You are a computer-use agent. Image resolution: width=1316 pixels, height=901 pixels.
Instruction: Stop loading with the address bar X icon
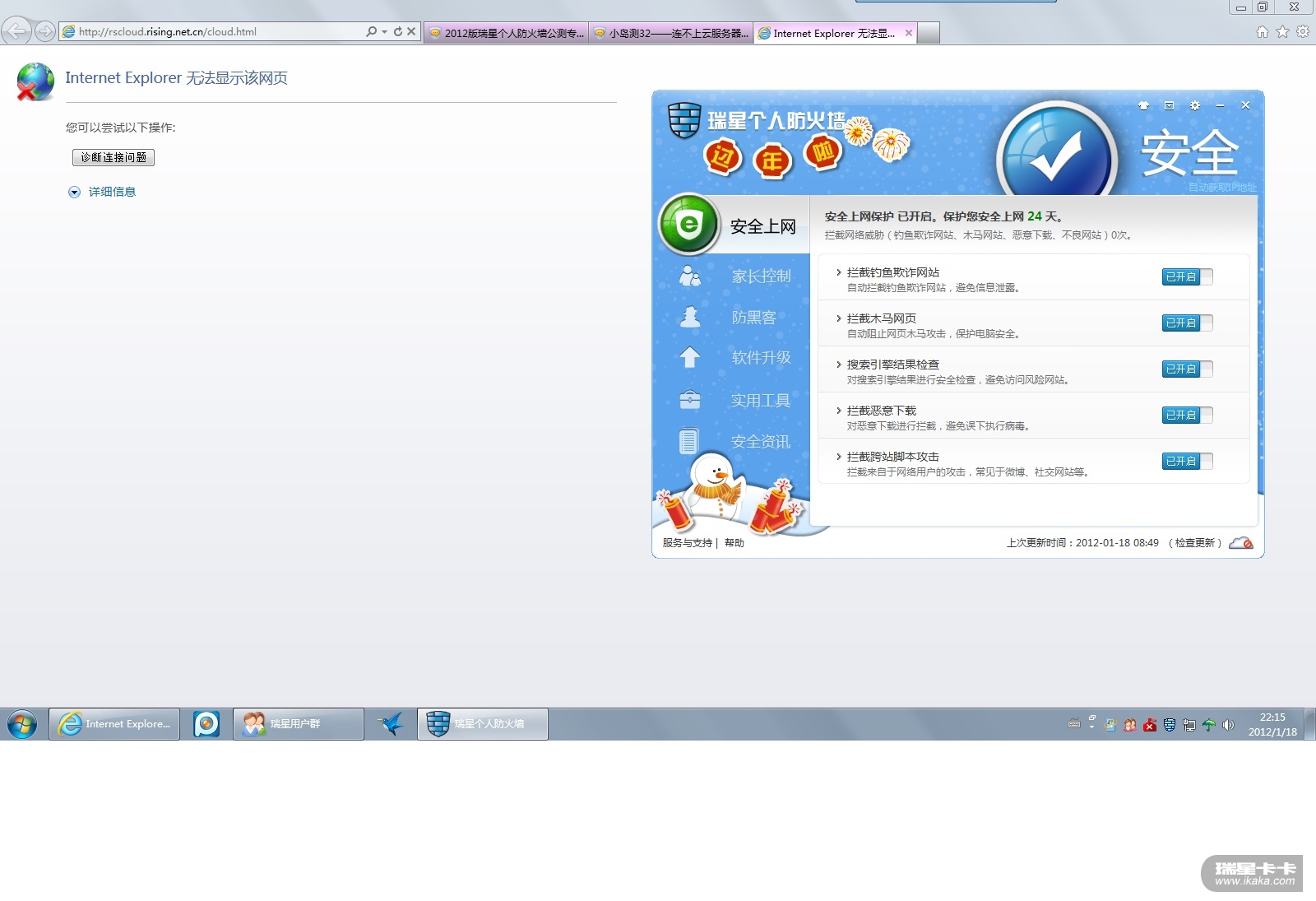[x=411, y=31]
